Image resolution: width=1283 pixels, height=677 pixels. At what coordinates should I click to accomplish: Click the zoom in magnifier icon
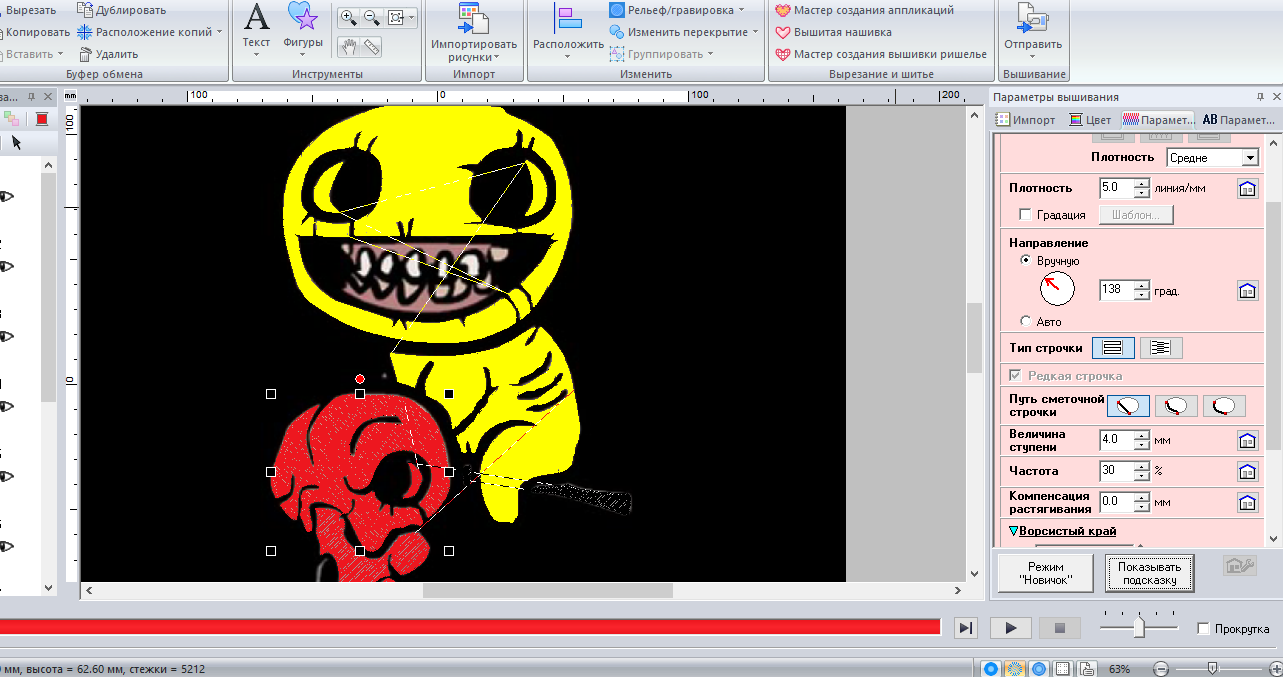coord(348,17)
